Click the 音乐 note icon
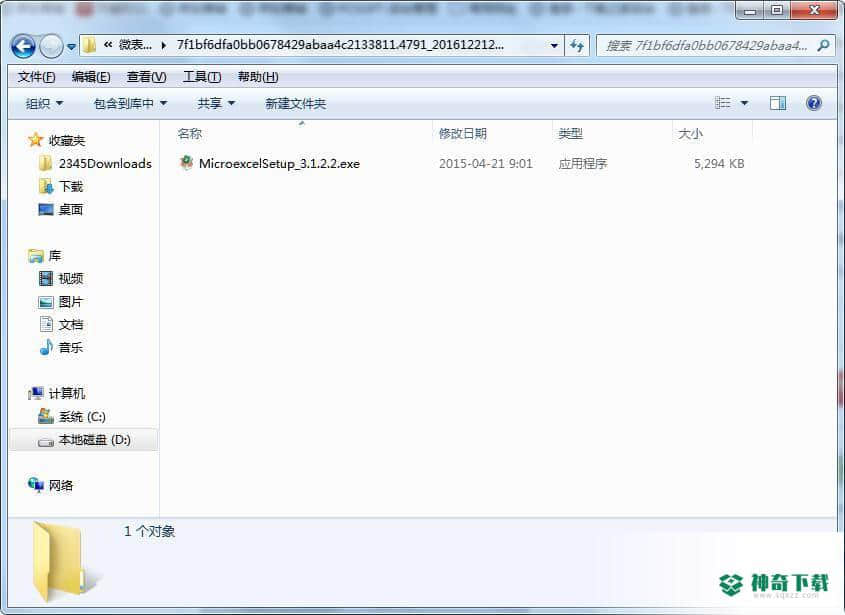This screenshot has width=845, height=615. tap(46, 347)
